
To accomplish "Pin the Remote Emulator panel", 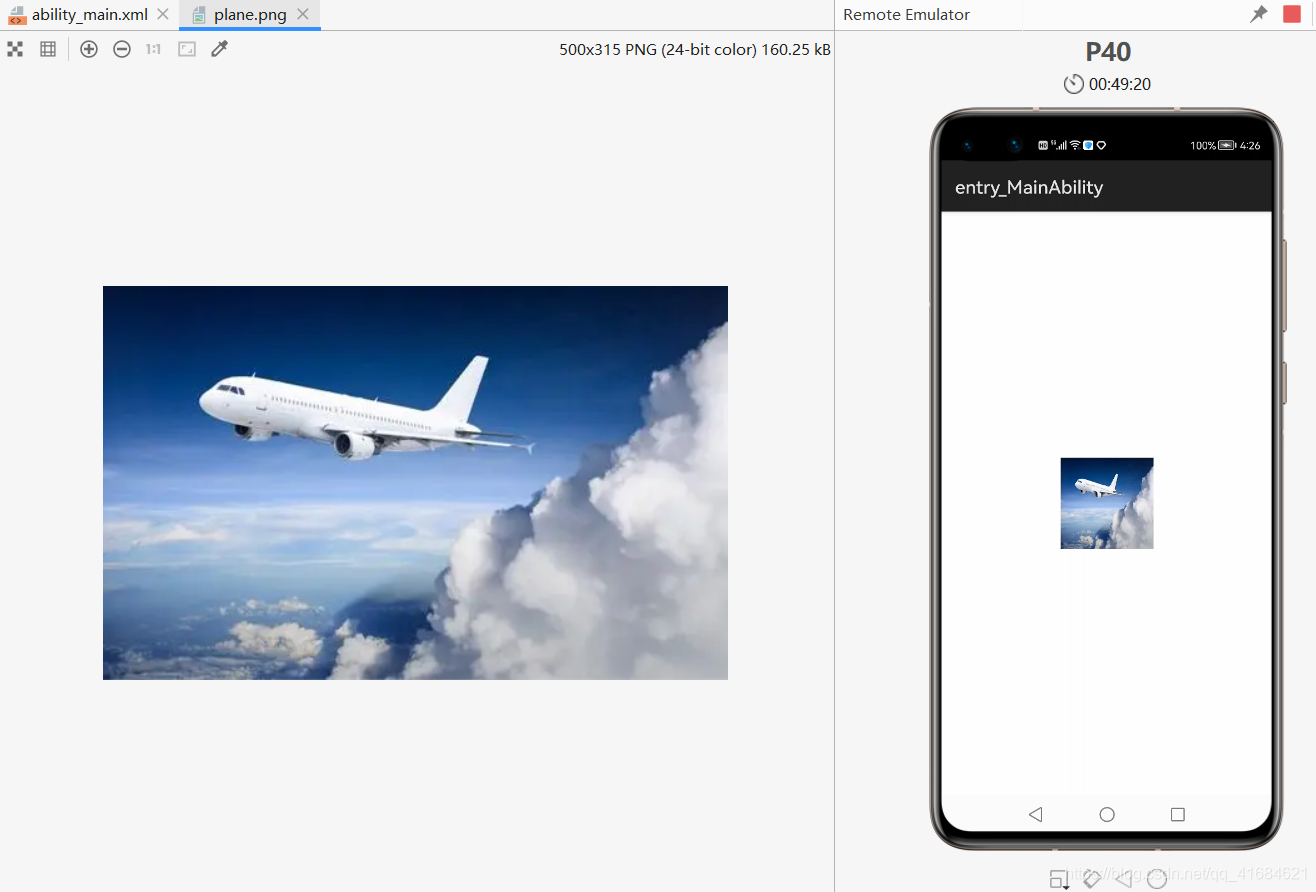I will 1259,14.
